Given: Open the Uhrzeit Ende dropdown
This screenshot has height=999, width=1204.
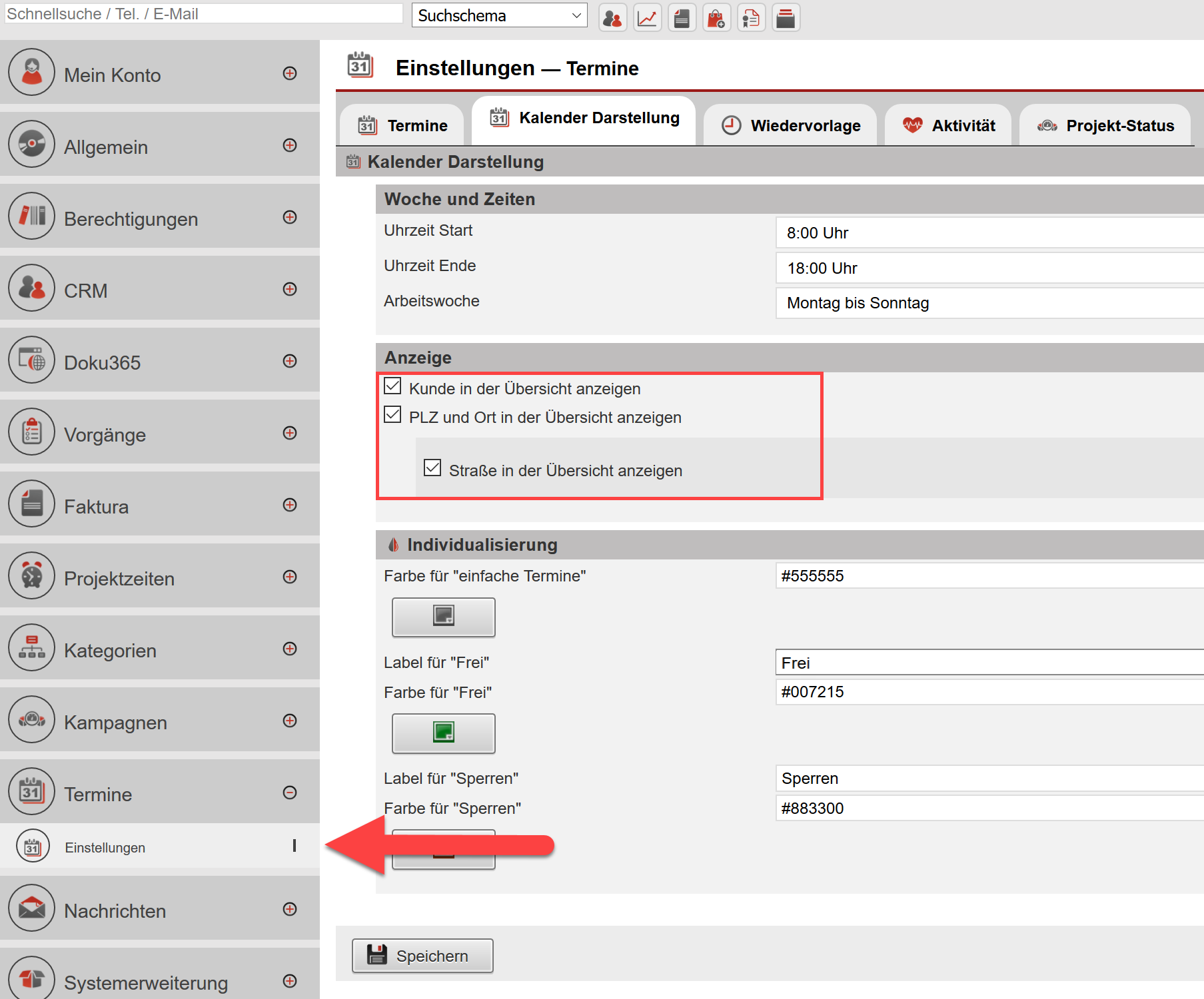Looking at the screenshot, I should [x=989, y=268].
